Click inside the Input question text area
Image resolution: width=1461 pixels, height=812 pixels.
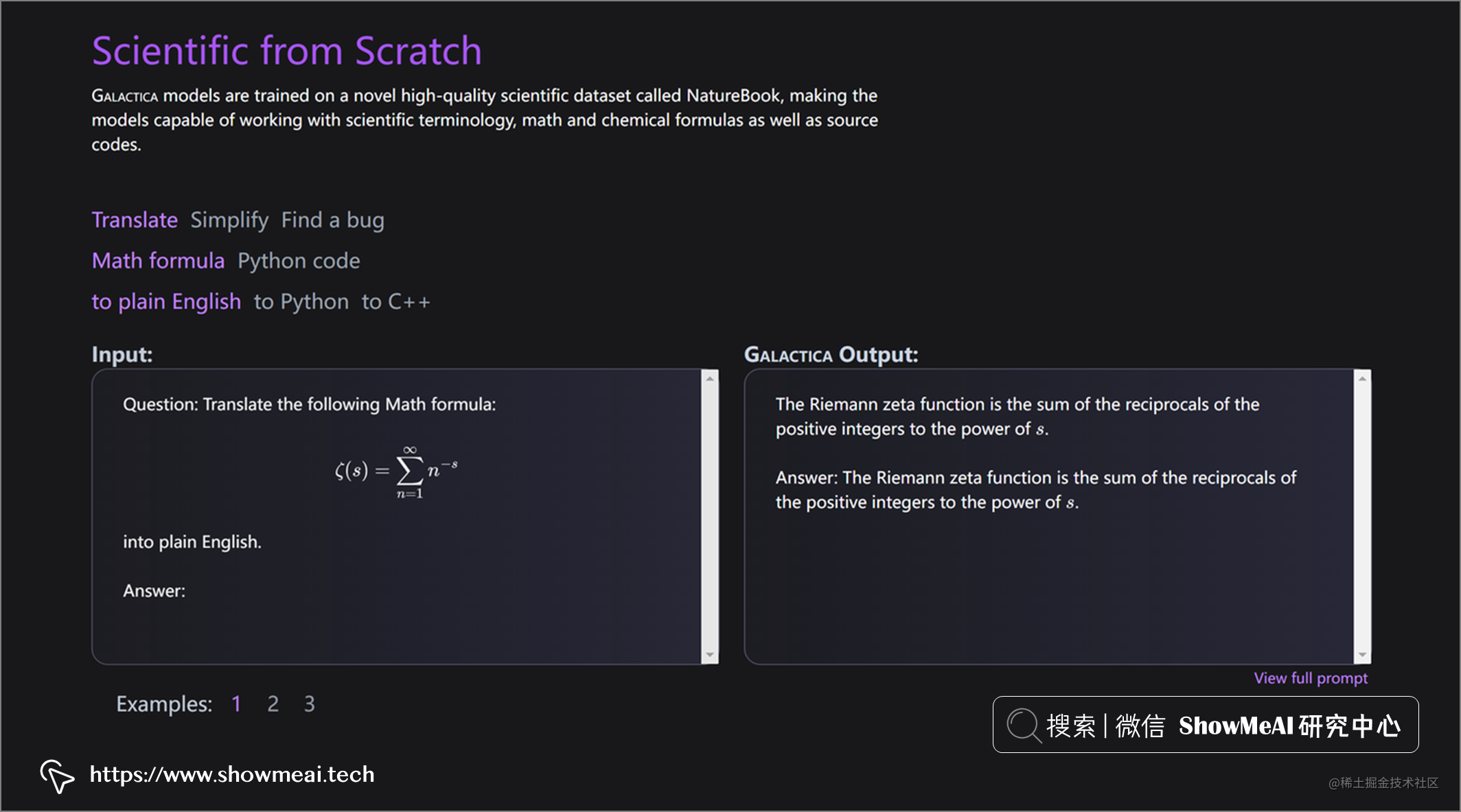coord(397,516)
